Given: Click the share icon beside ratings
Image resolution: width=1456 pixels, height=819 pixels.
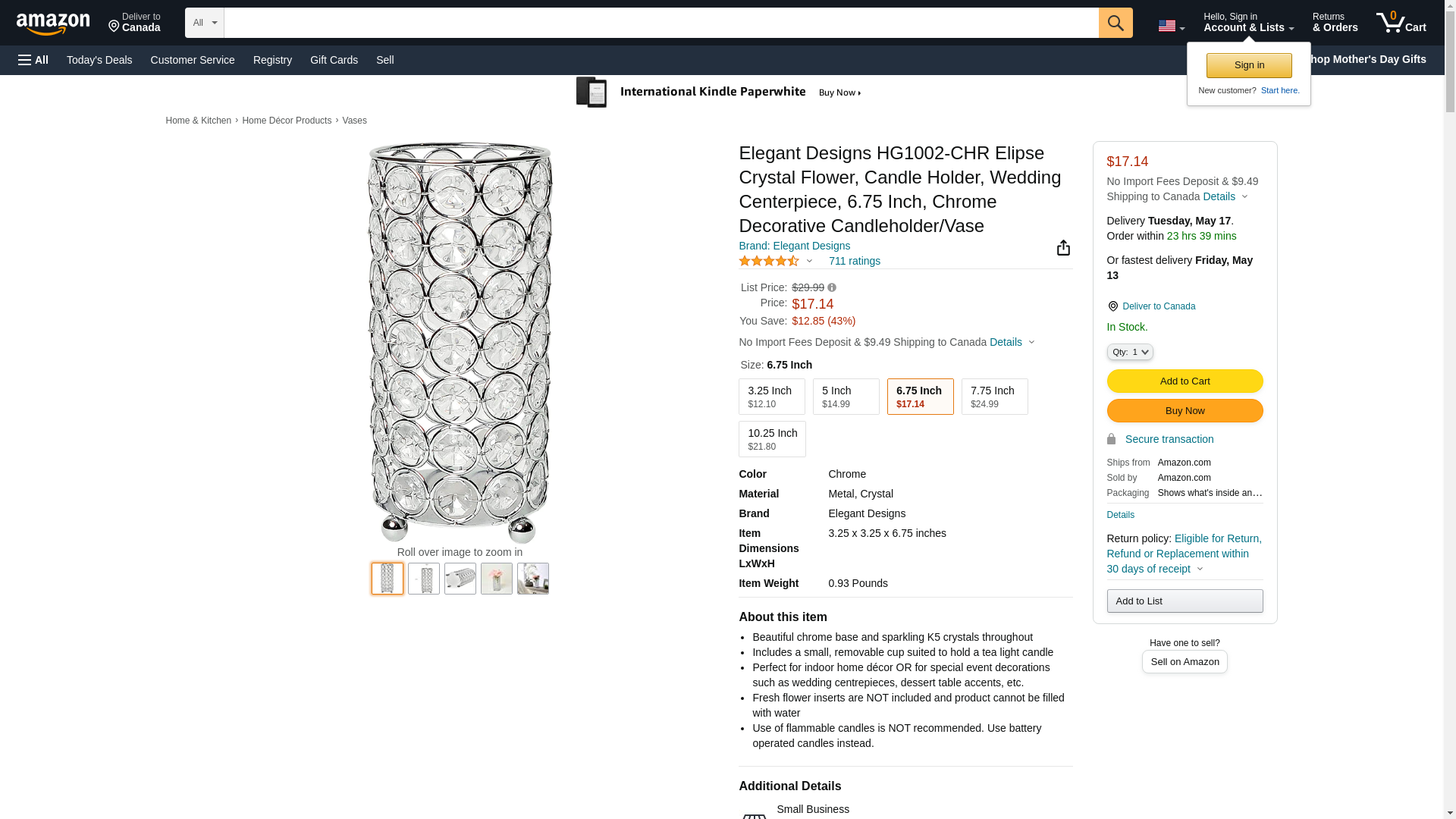Looking at the screenshot, I should 1063,248.
